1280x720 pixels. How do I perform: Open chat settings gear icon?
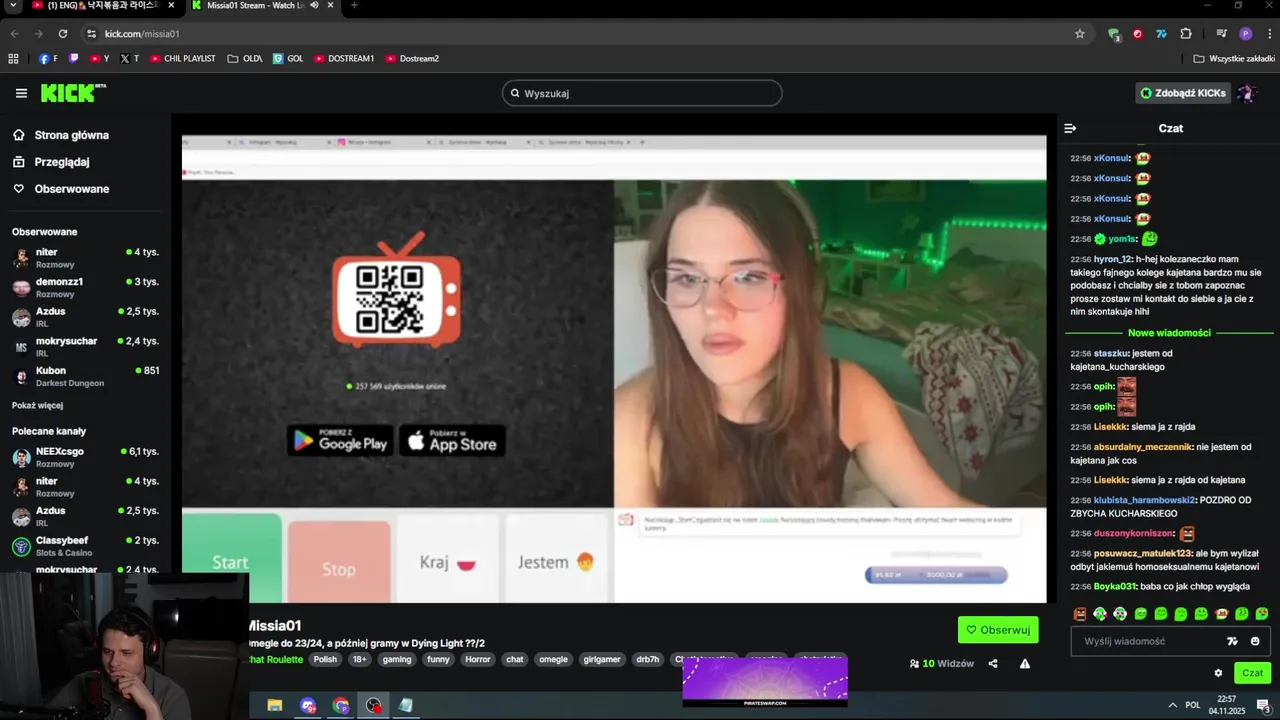pyautogui.click(x=1218, y=673)
